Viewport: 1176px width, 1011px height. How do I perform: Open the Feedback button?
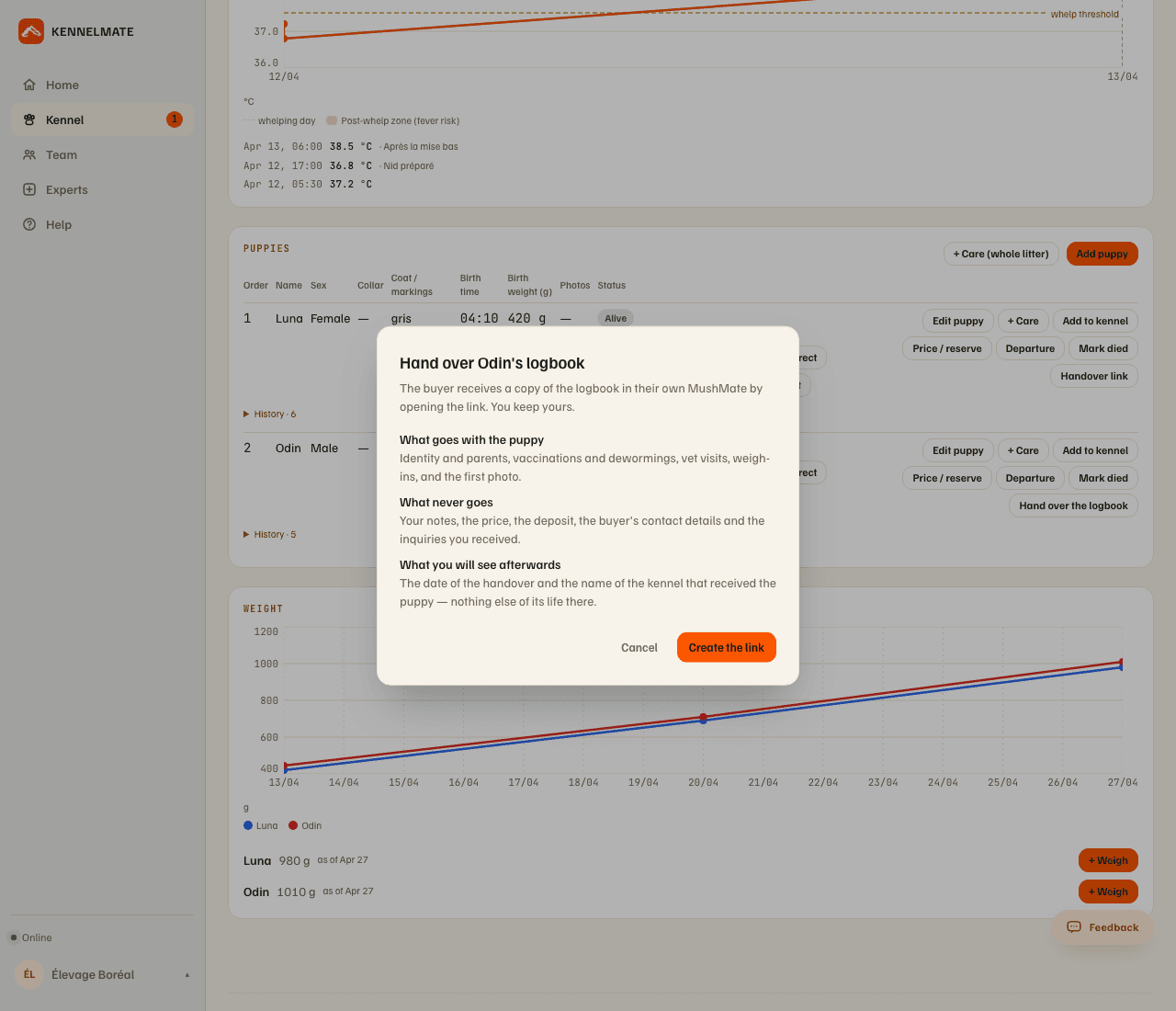point(1102,927)
